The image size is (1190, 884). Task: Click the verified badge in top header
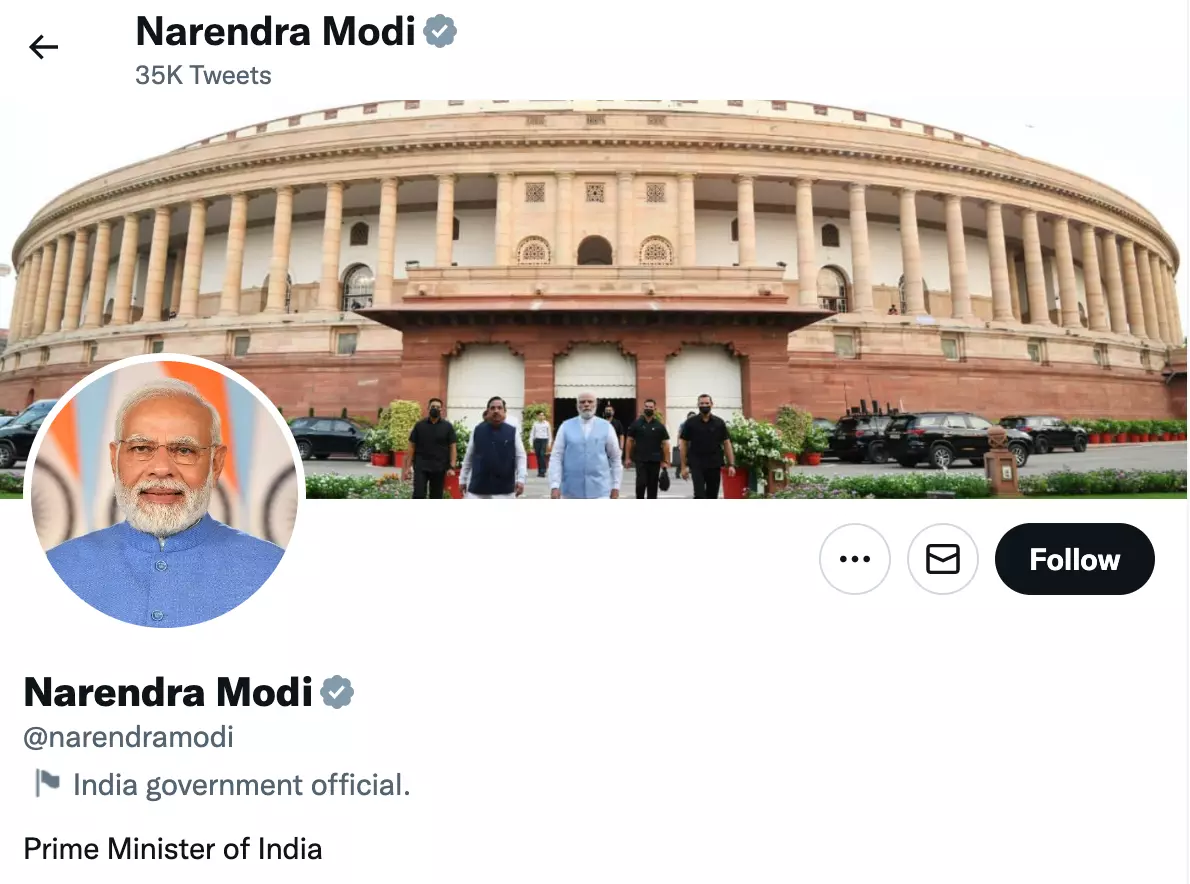[x=440, y=32]
